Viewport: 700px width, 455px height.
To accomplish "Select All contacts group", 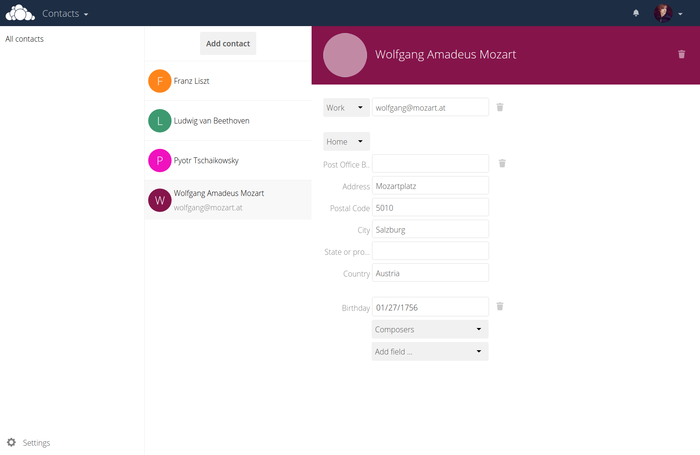I will 25,39.
